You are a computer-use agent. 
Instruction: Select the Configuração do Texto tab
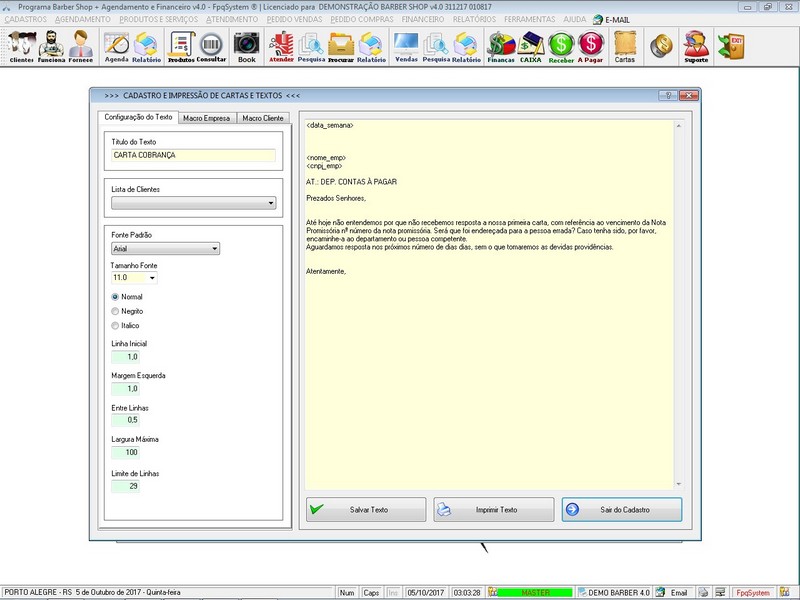(x=138, y=117)
